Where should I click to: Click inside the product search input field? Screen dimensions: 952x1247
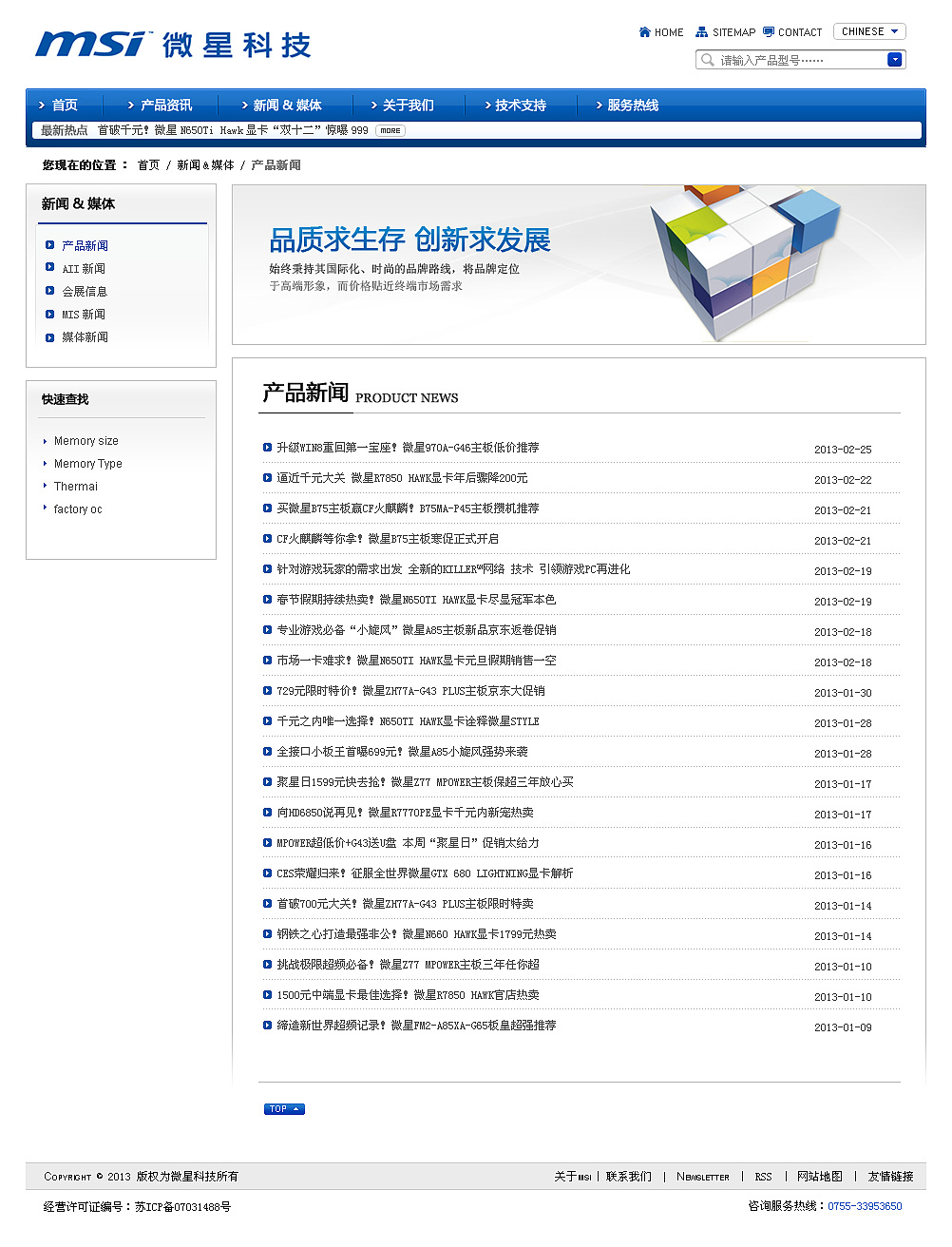point(798,59)
